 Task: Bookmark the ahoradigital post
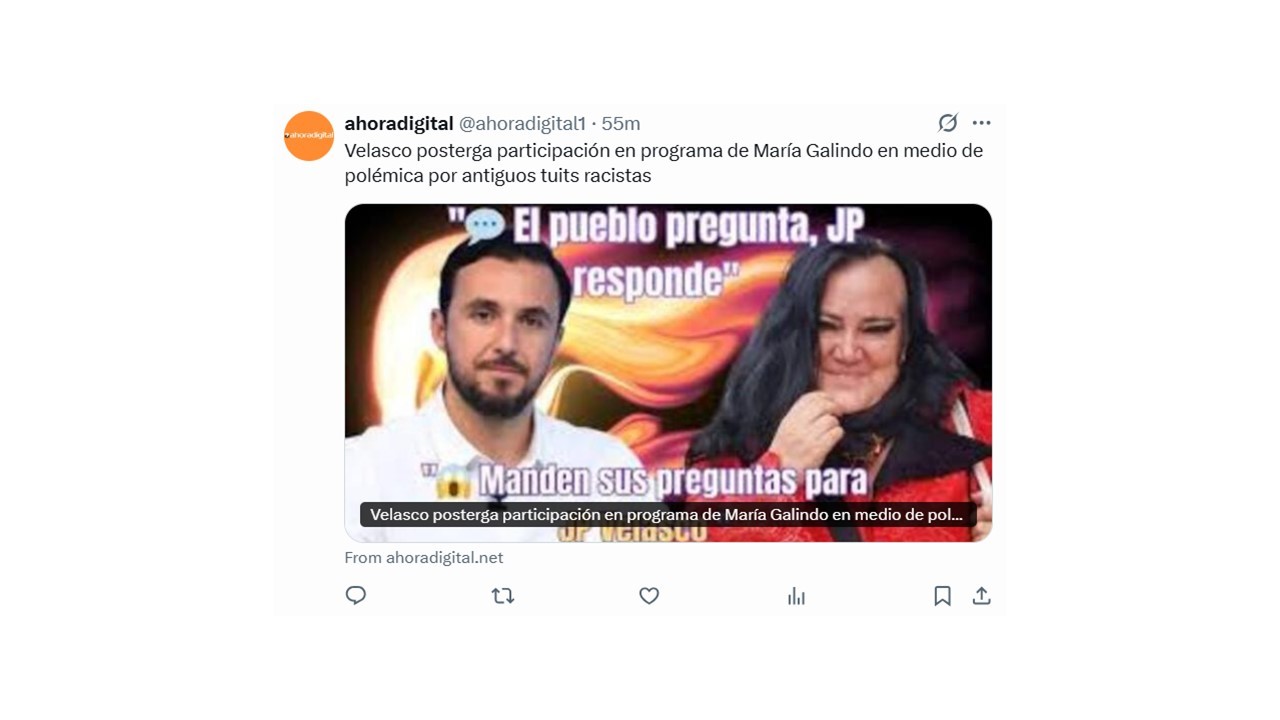(942, 596)
